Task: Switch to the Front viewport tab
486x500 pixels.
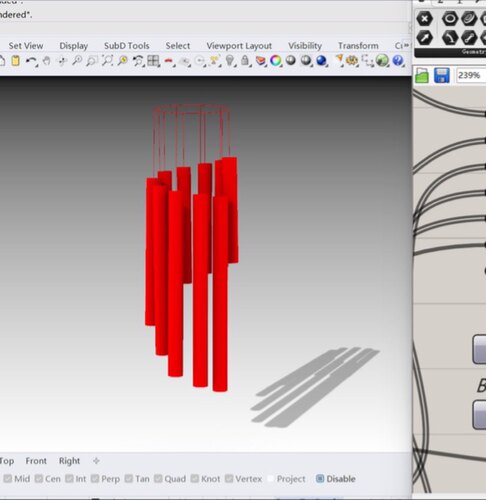Action: (36, 461)
